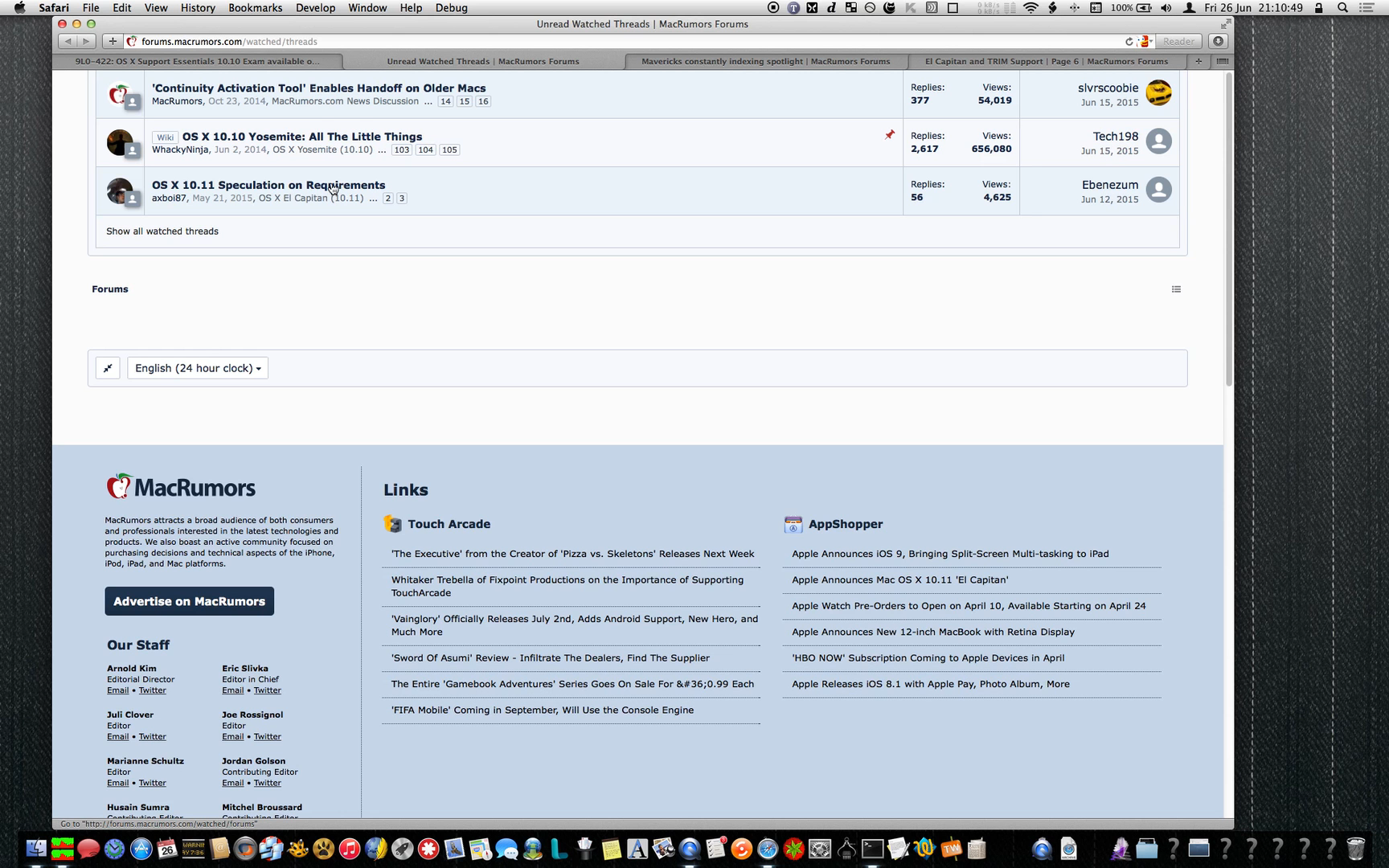This screenshot has height=868, width=1389.
Task: Switch to Mavericks constantly indexing spotlight tab
Action: [x=765, y=61]
